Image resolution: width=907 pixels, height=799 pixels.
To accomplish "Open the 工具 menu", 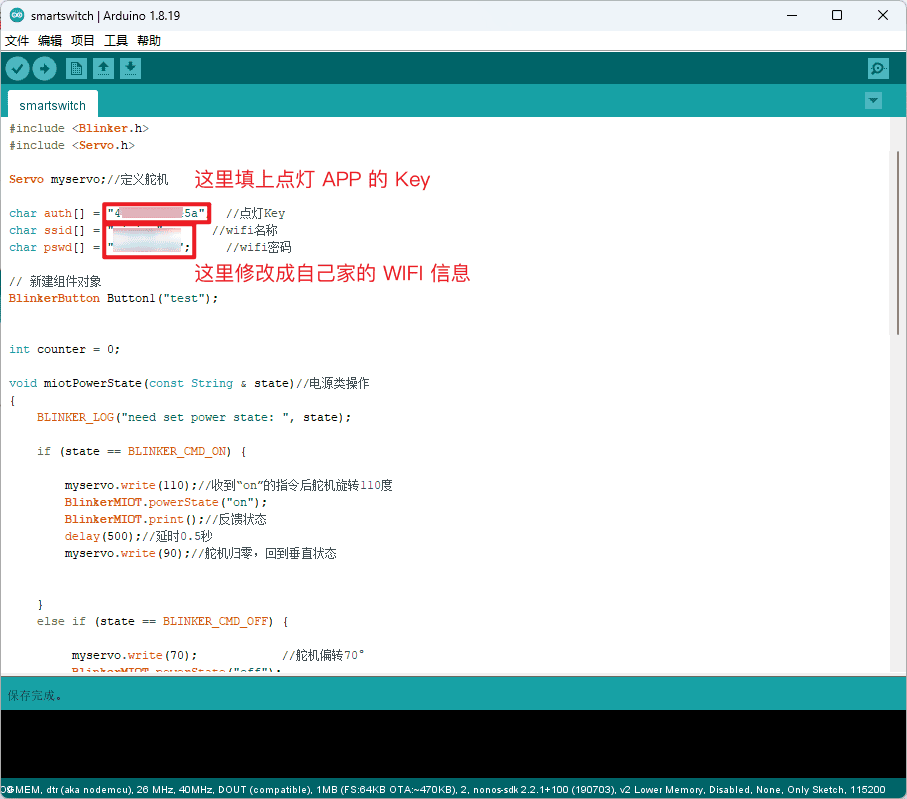I will pyautogui.click(x=116, y=40).
